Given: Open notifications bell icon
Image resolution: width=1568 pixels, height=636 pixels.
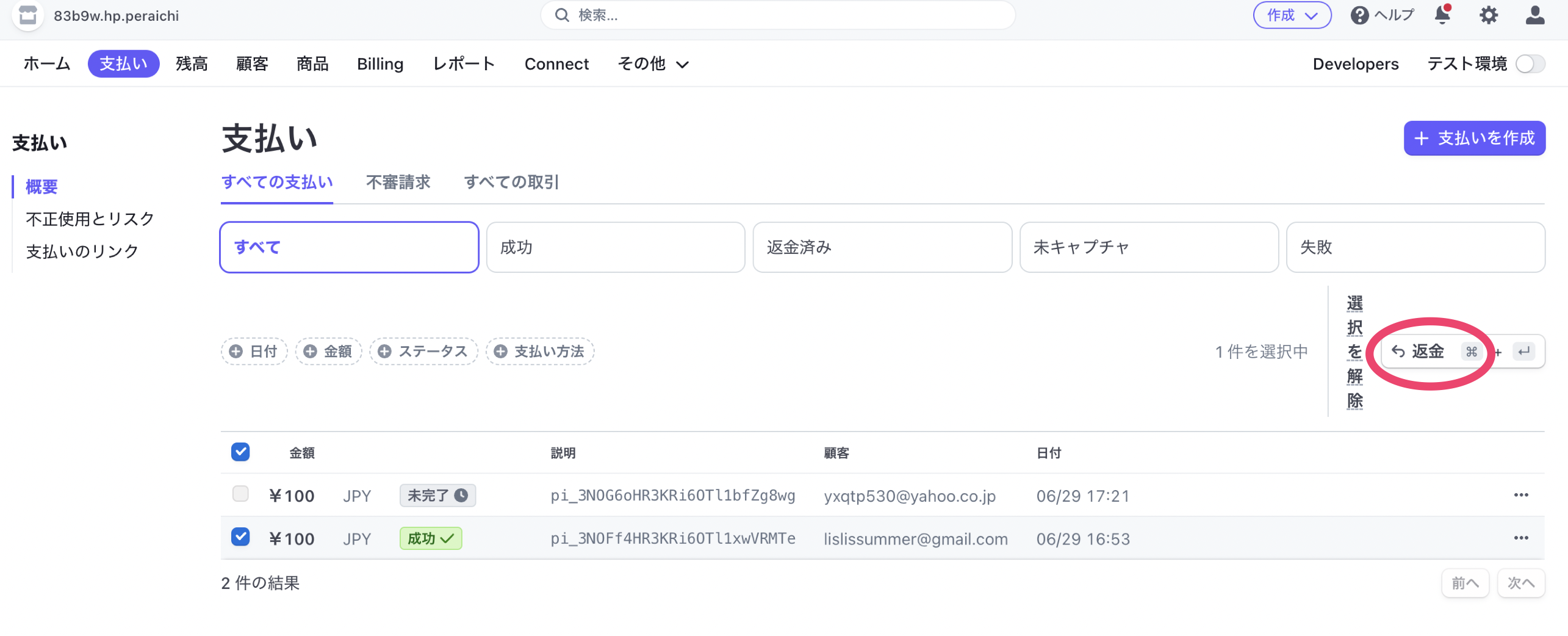Looking at the screenshot, I should [1443, 14].
